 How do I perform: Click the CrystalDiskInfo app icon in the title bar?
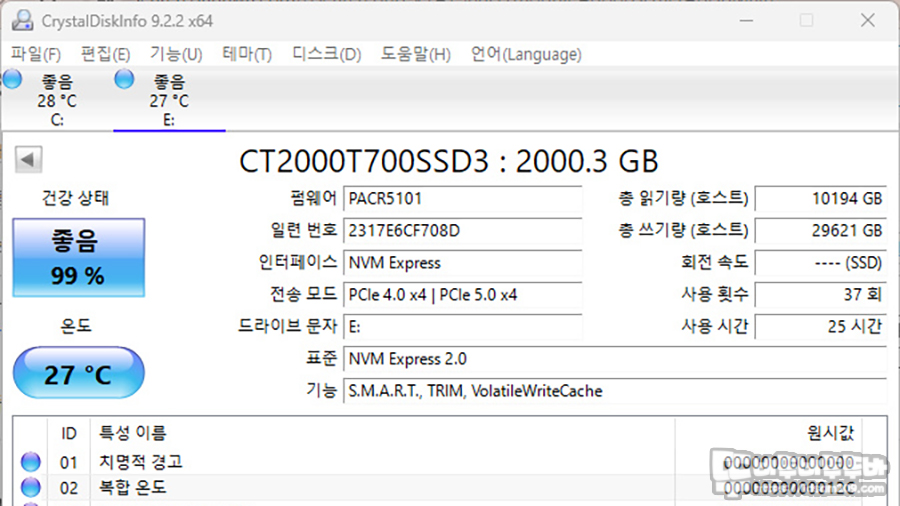tap(22, 21)
